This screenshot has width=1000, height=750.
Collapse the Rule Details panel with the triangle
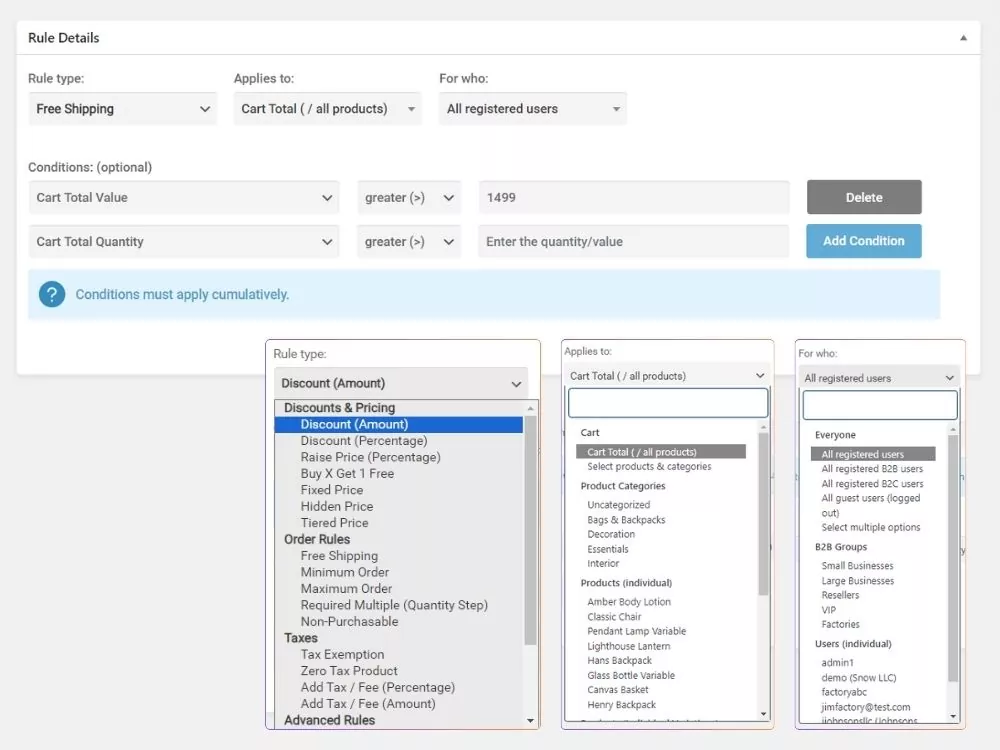(x=963, y=38)
